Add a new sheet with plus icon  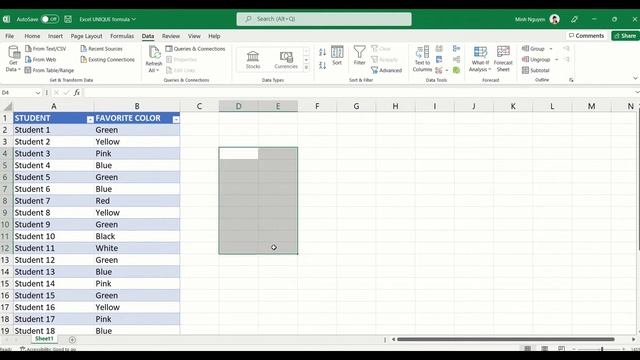[x=72, y=340]
